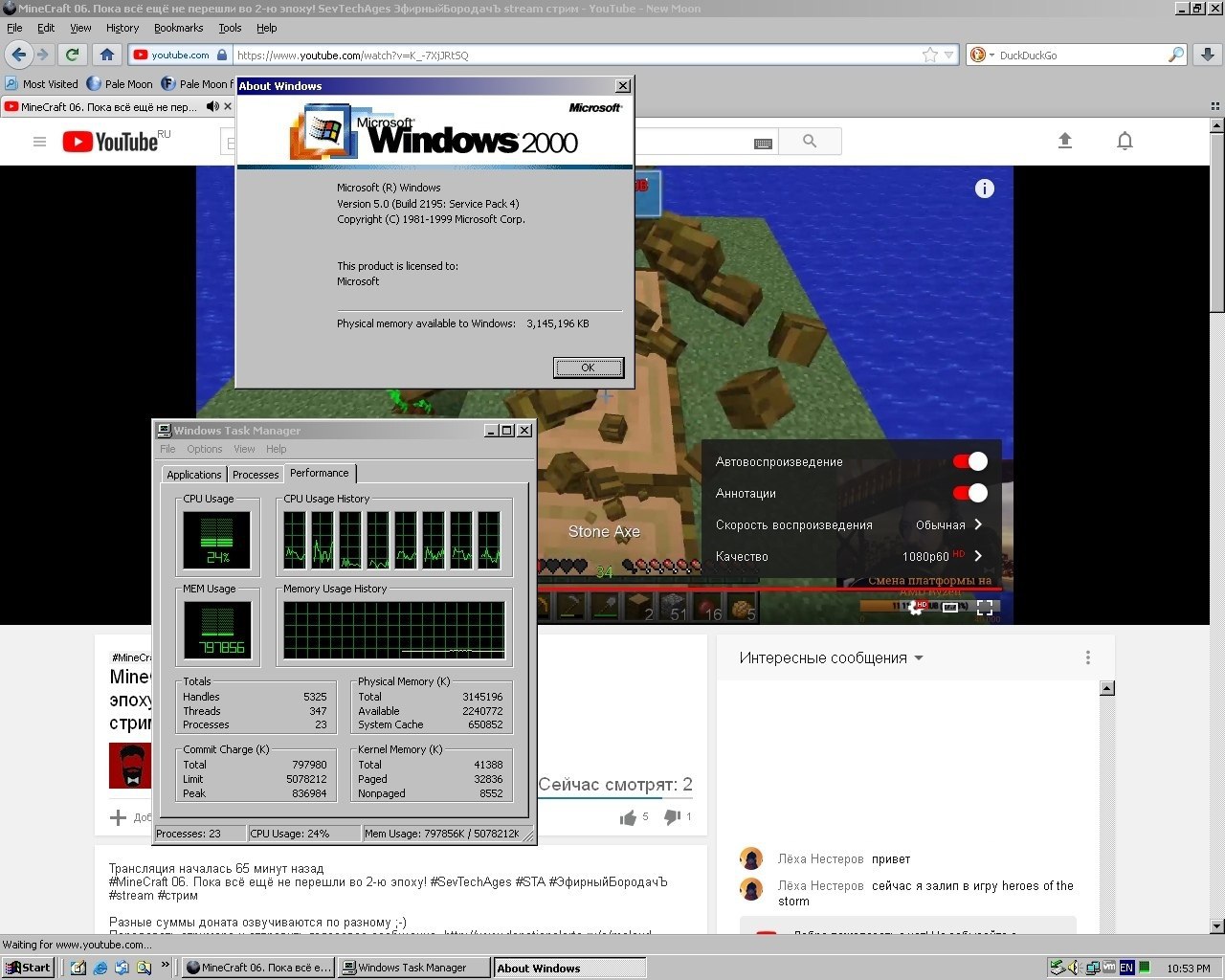Switch to Windows Task Manager taskbar button

pos(414,968)
